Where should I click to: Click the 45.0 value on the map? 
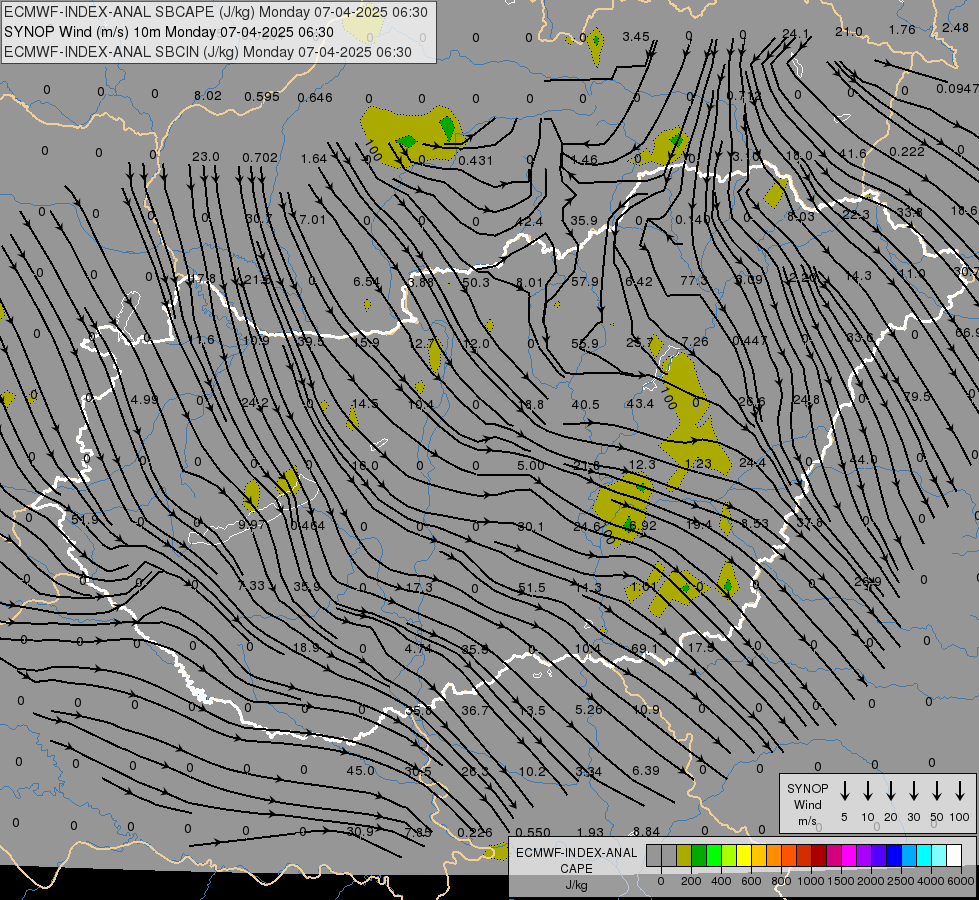[360, 771]
